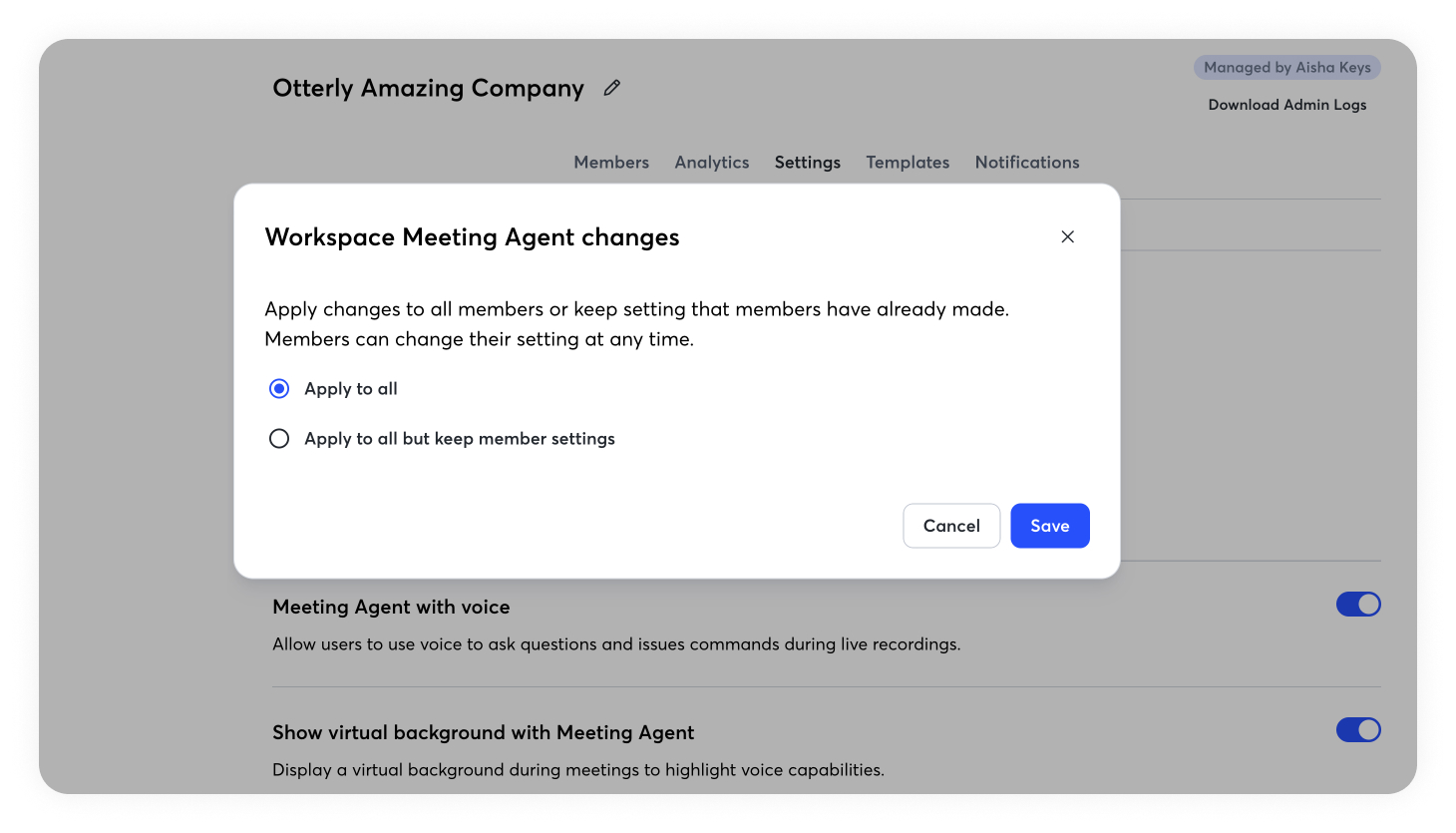
Task: Click the 'Workspace Meeting Agent changes' dialog heading
Action: tap(472, 237)
